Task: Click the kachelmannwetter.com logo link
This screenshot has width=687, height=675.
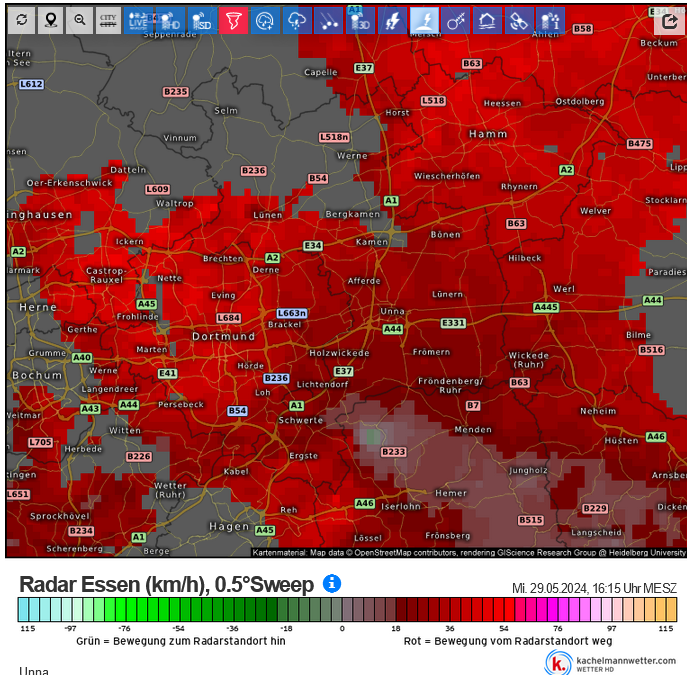Action: tap(610, 663)
